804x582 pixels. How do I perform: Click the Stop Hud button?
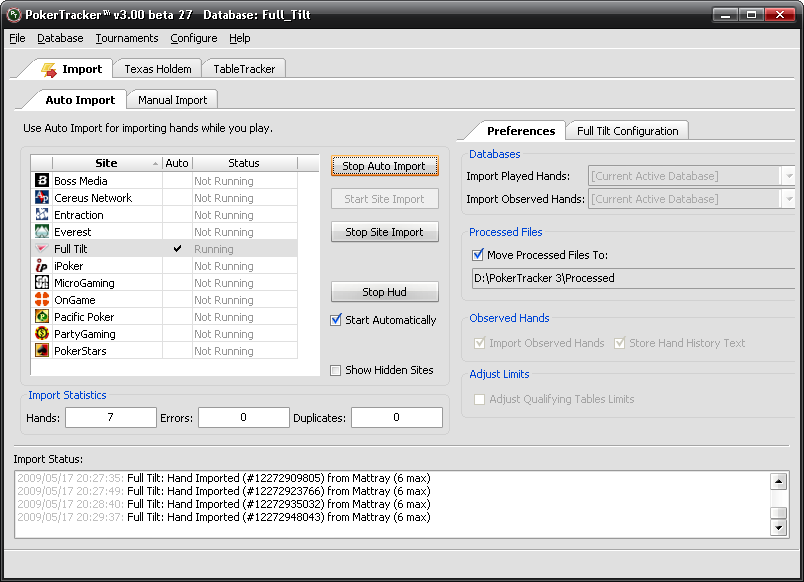384,292
